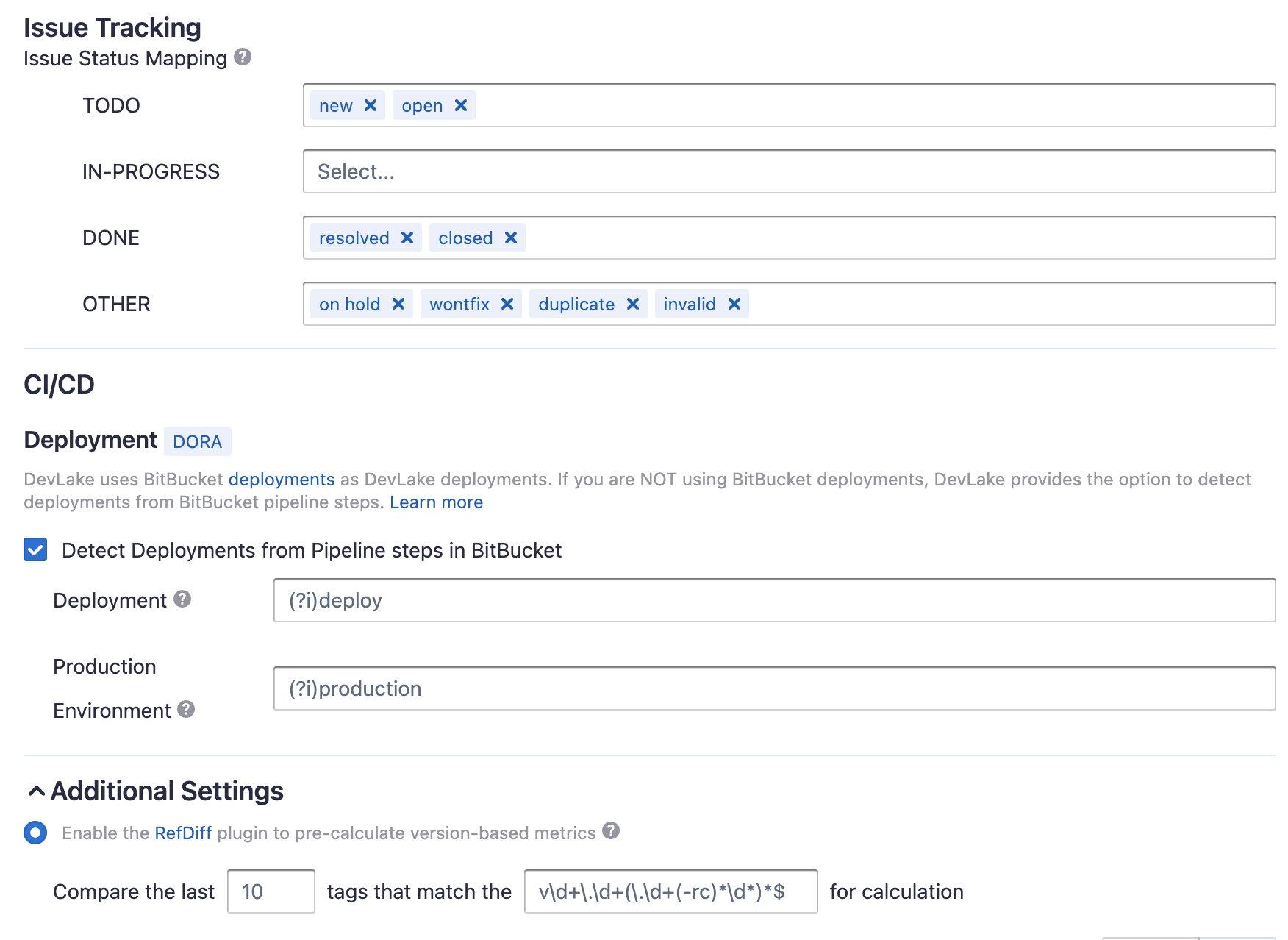Uncheck Detect Deployments from Pipeline steps
Viewport: 1288px width, 940px height.
coord(35,550)
